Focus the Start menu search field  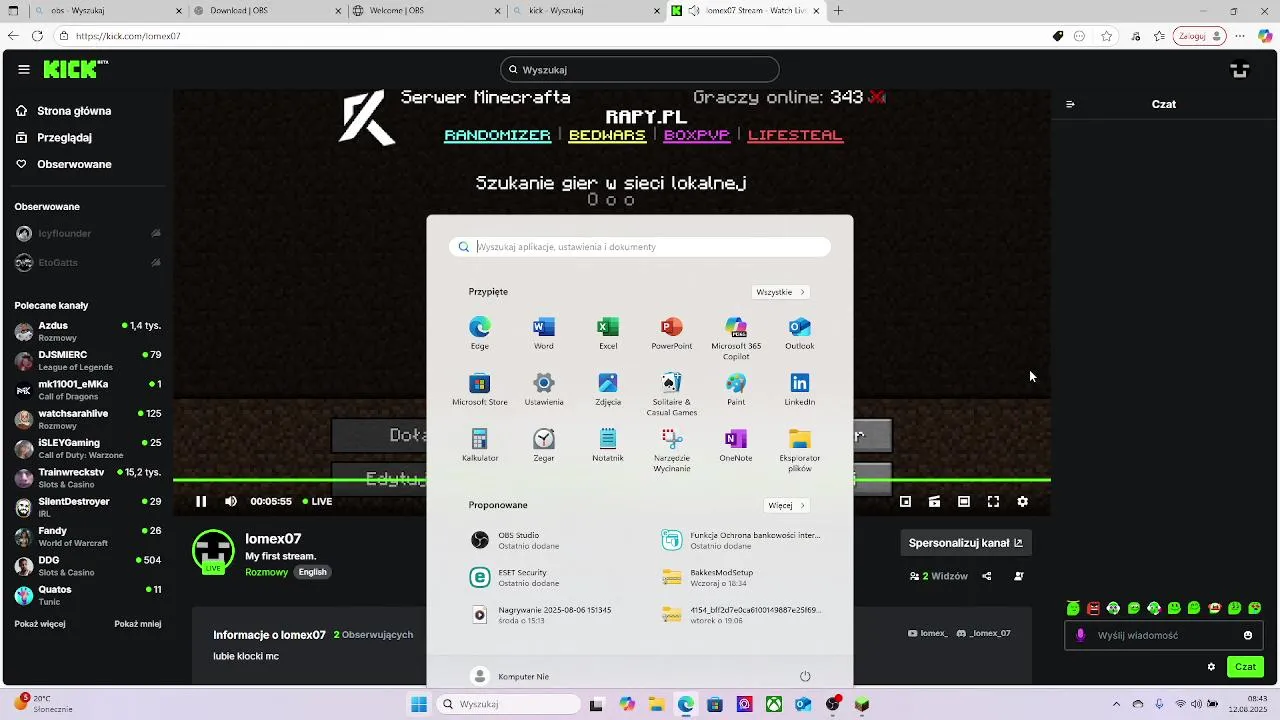tap(640, 246)
